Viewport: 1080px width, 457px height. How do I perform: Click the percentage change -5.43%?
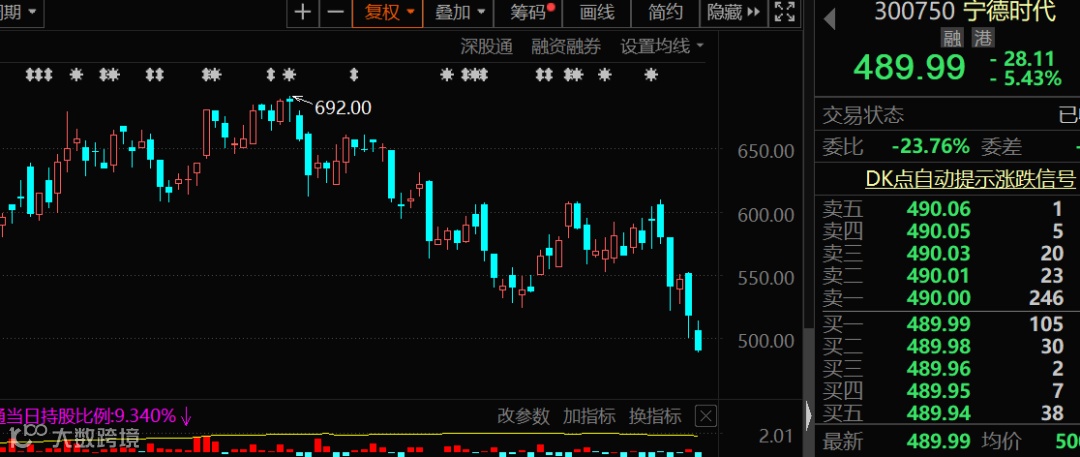point(1025,79)
